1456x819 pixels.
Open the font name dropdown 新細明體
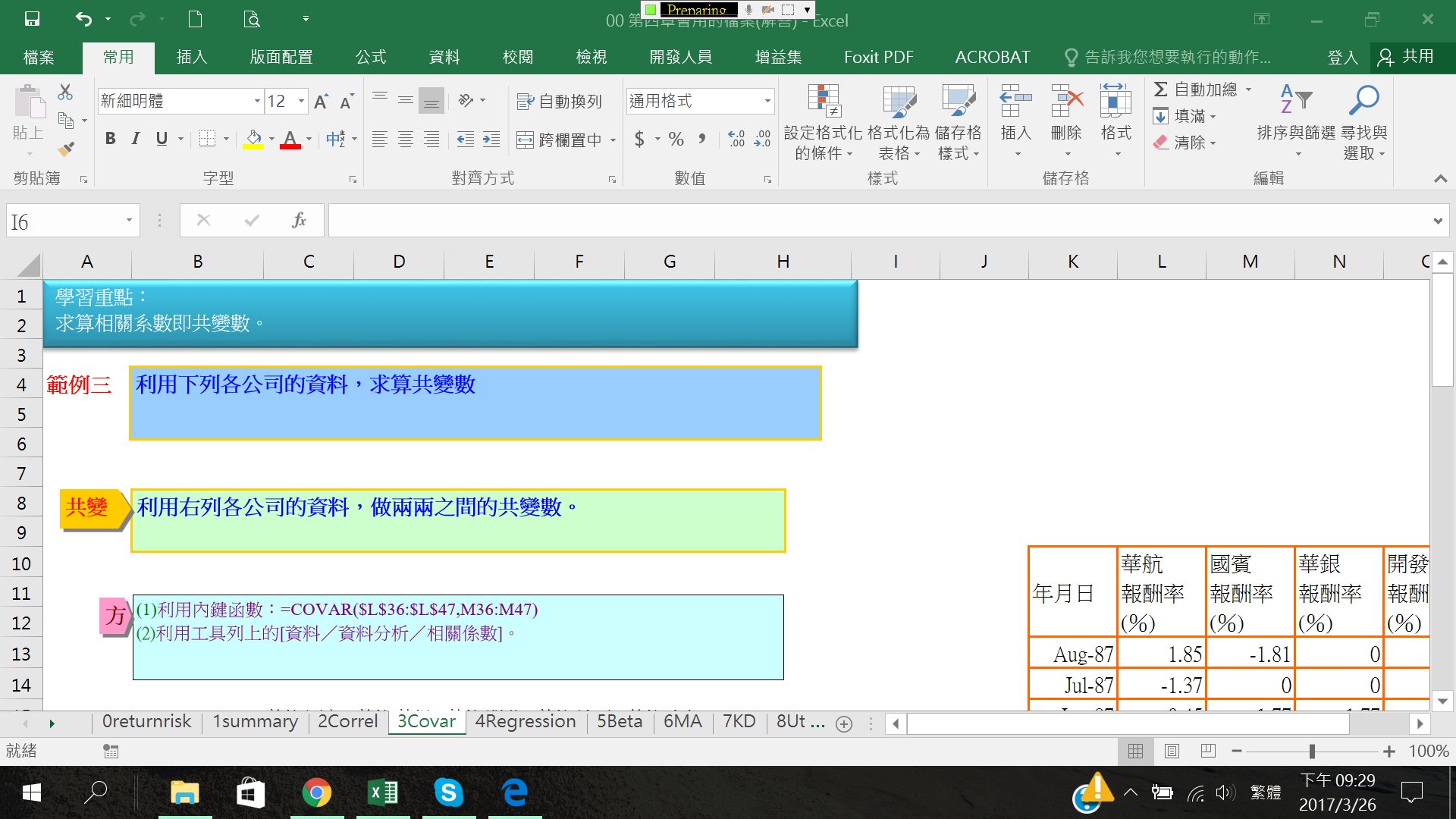point(257,101)
